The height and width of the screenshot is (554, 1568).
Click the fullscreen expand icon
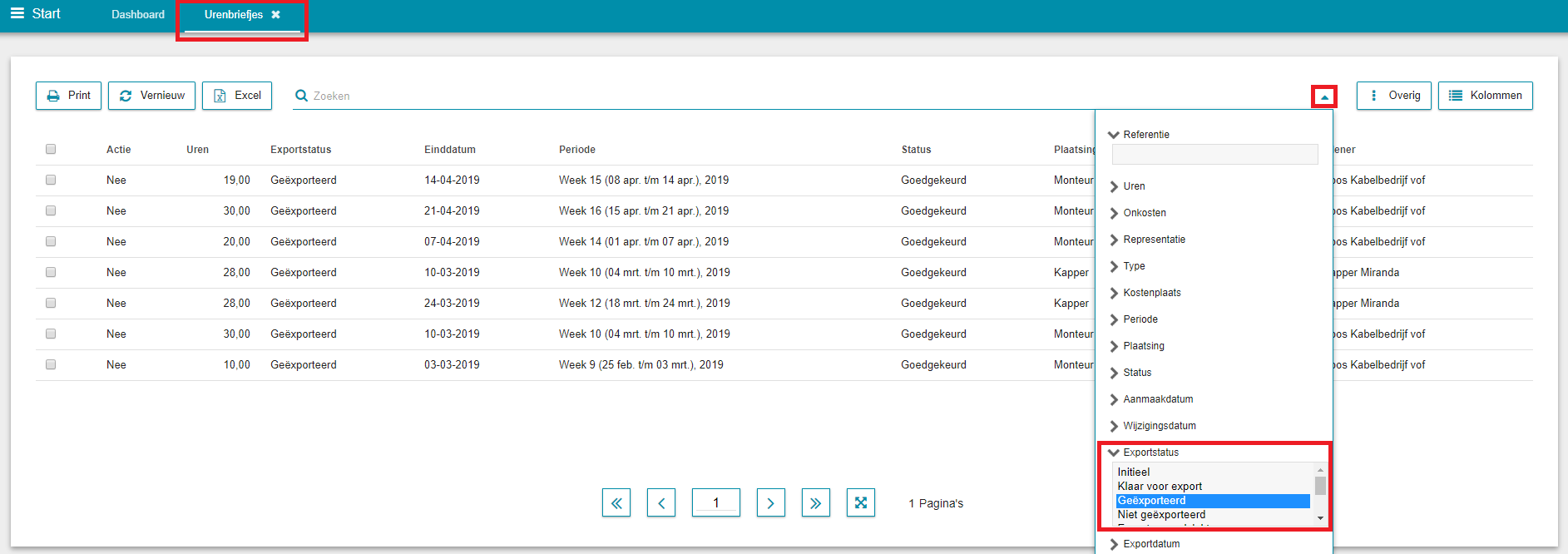click(x=861, y=502)
